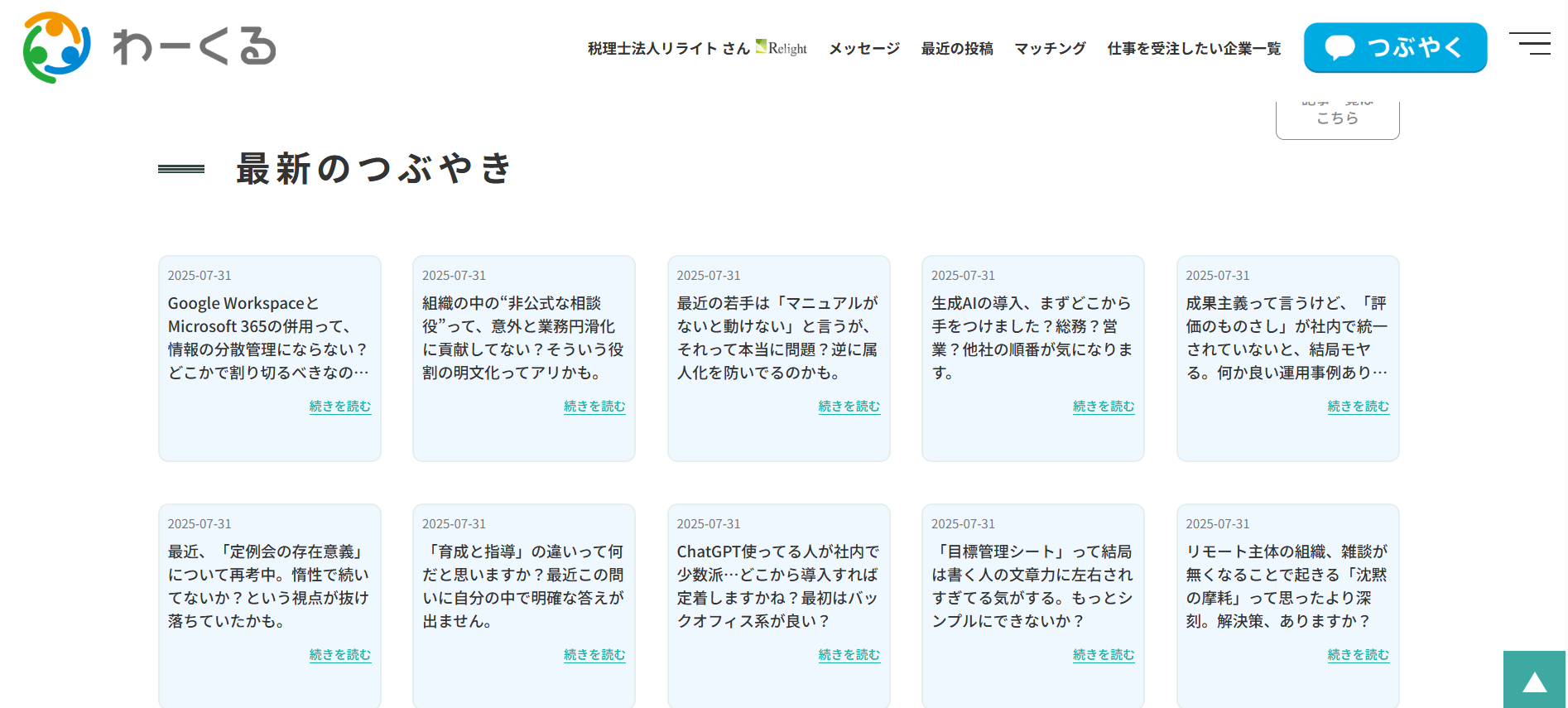Click 続きを読む for 育成と指導 post
This screenshot has height=708, width=1568.
coord(594,654)
